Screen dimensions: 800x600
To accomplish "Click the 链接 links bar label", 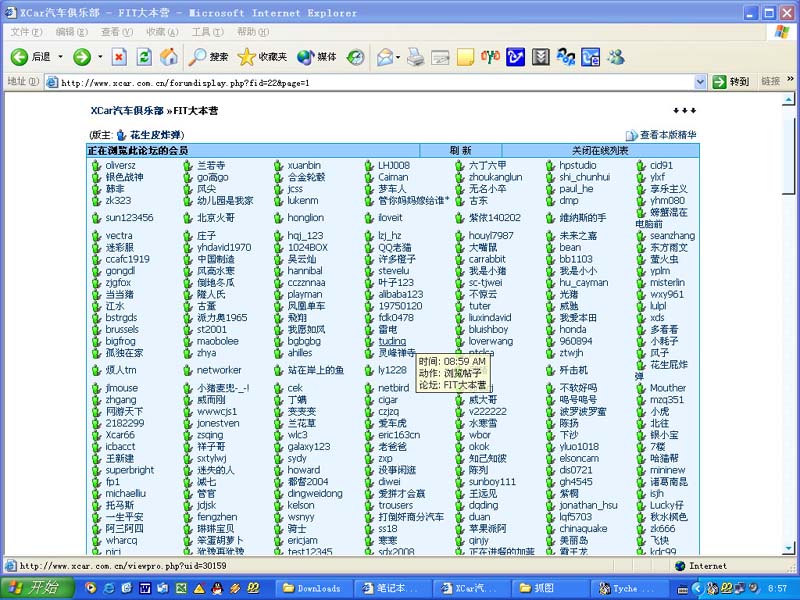I will [x=770, y=81].
